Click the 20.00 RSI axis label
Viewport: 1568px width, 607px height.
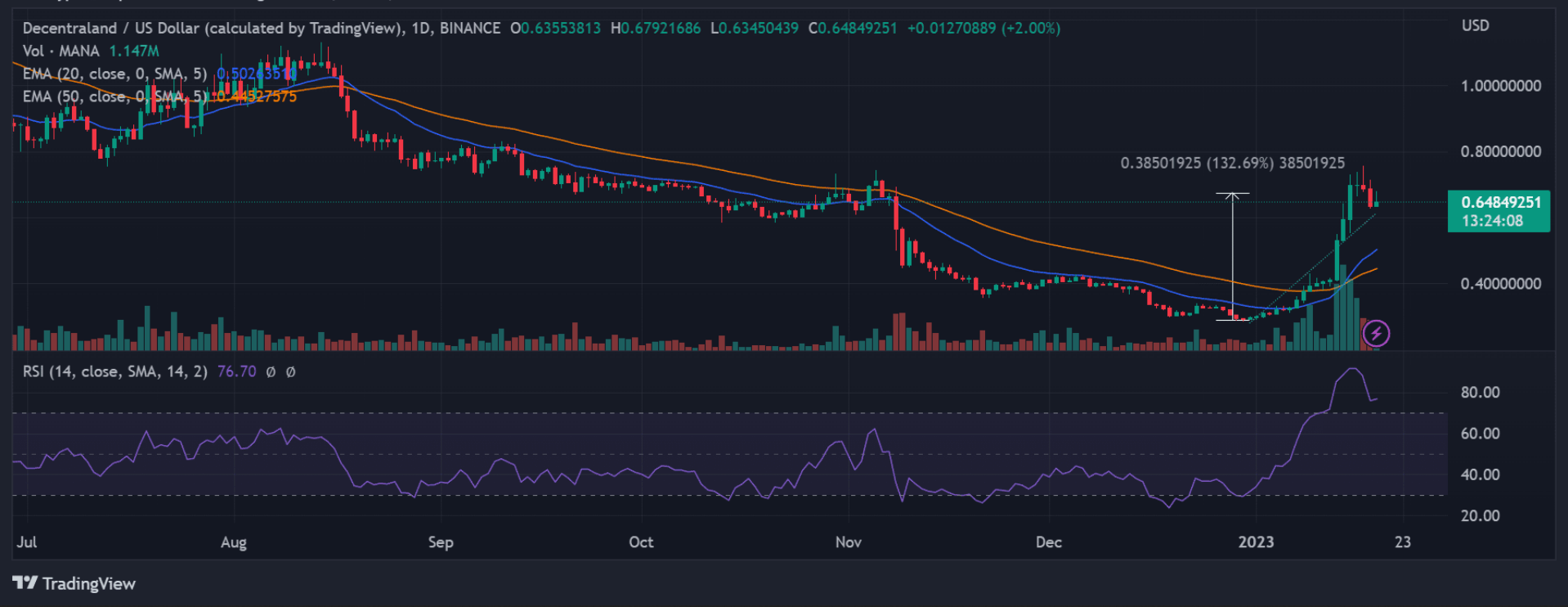point(1481,515)
